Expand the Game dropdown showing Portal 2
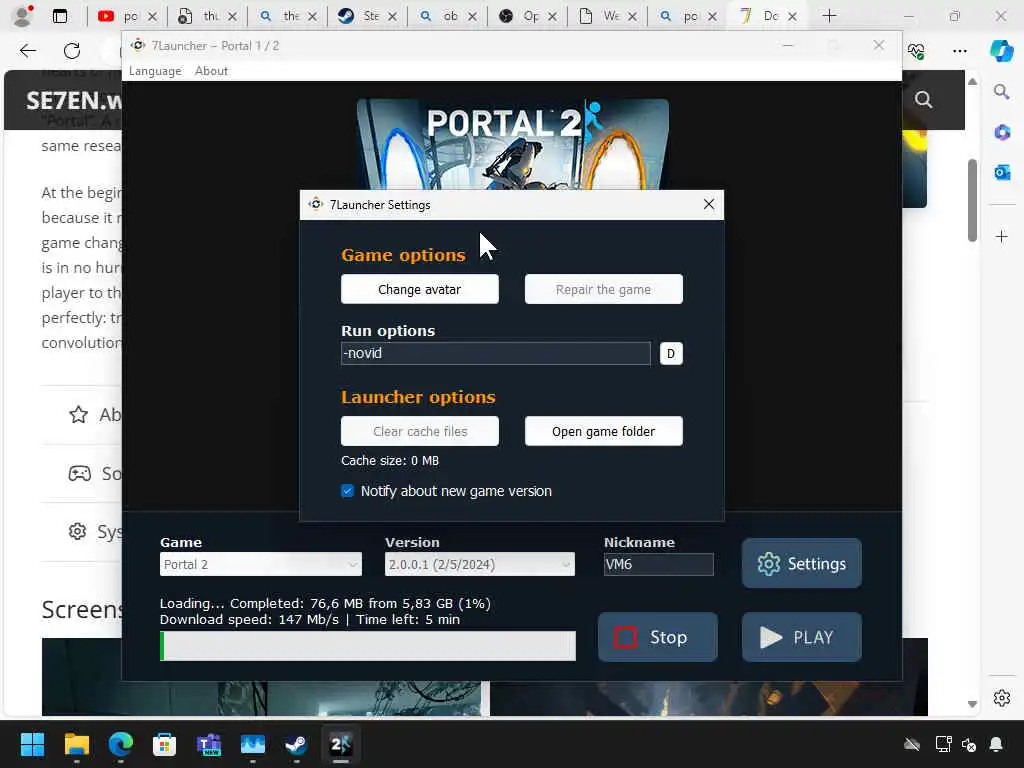Image resolution: width=1024 pixels, height=768 pixels. tap(261, 564)
